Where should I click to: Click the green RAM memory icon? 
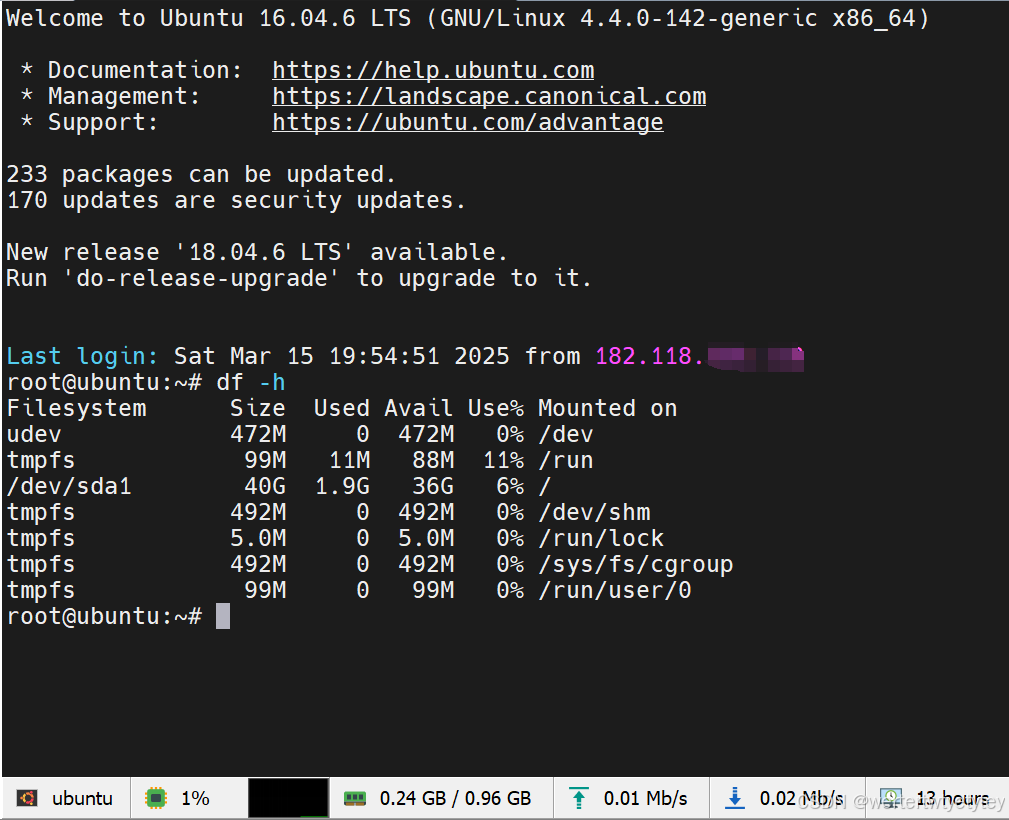pyautogui.click(x=355, y=799)
